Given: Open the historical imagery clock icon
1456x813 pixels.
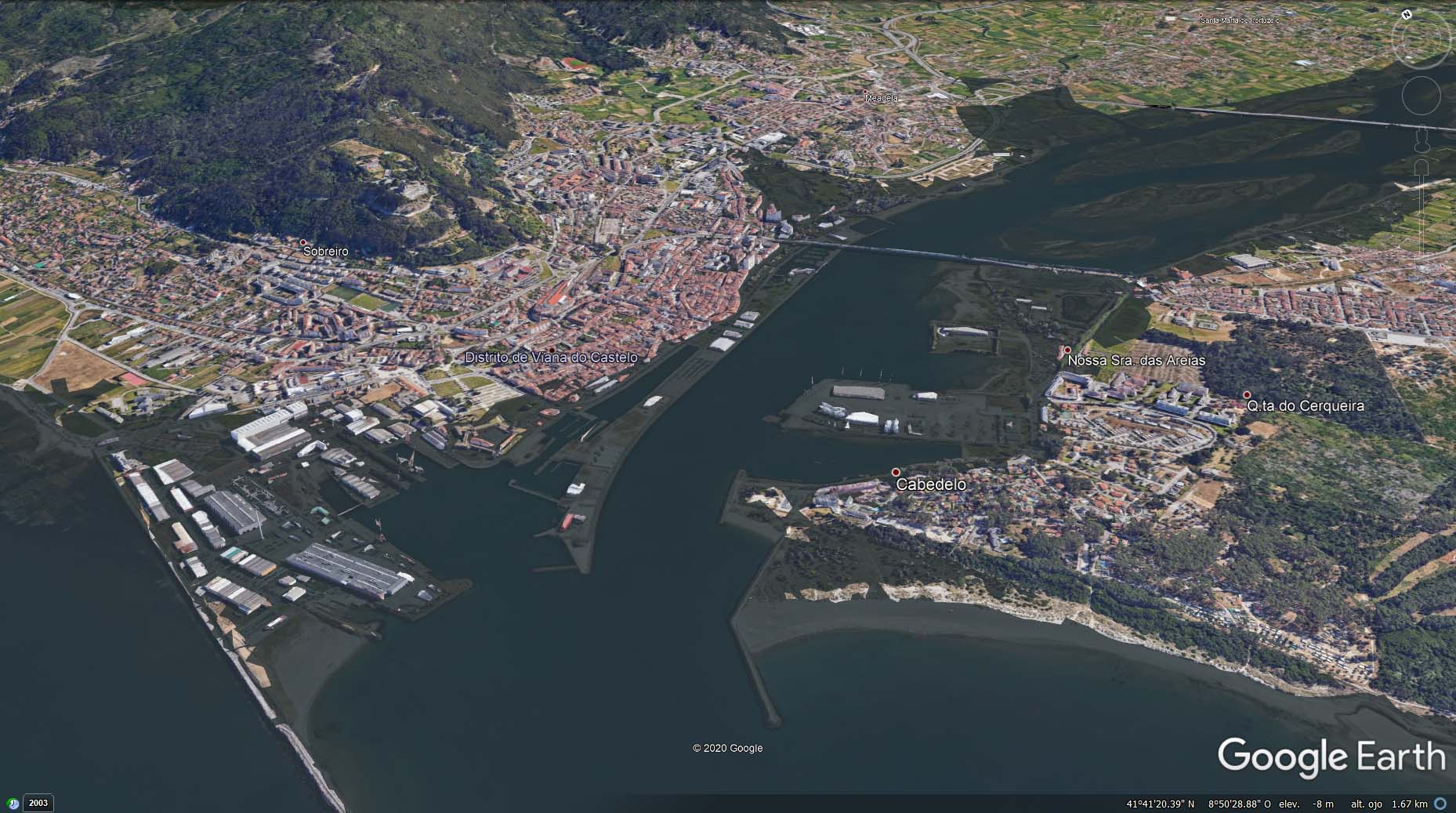Looking at the screenshot, I should (x=13, y=803).
